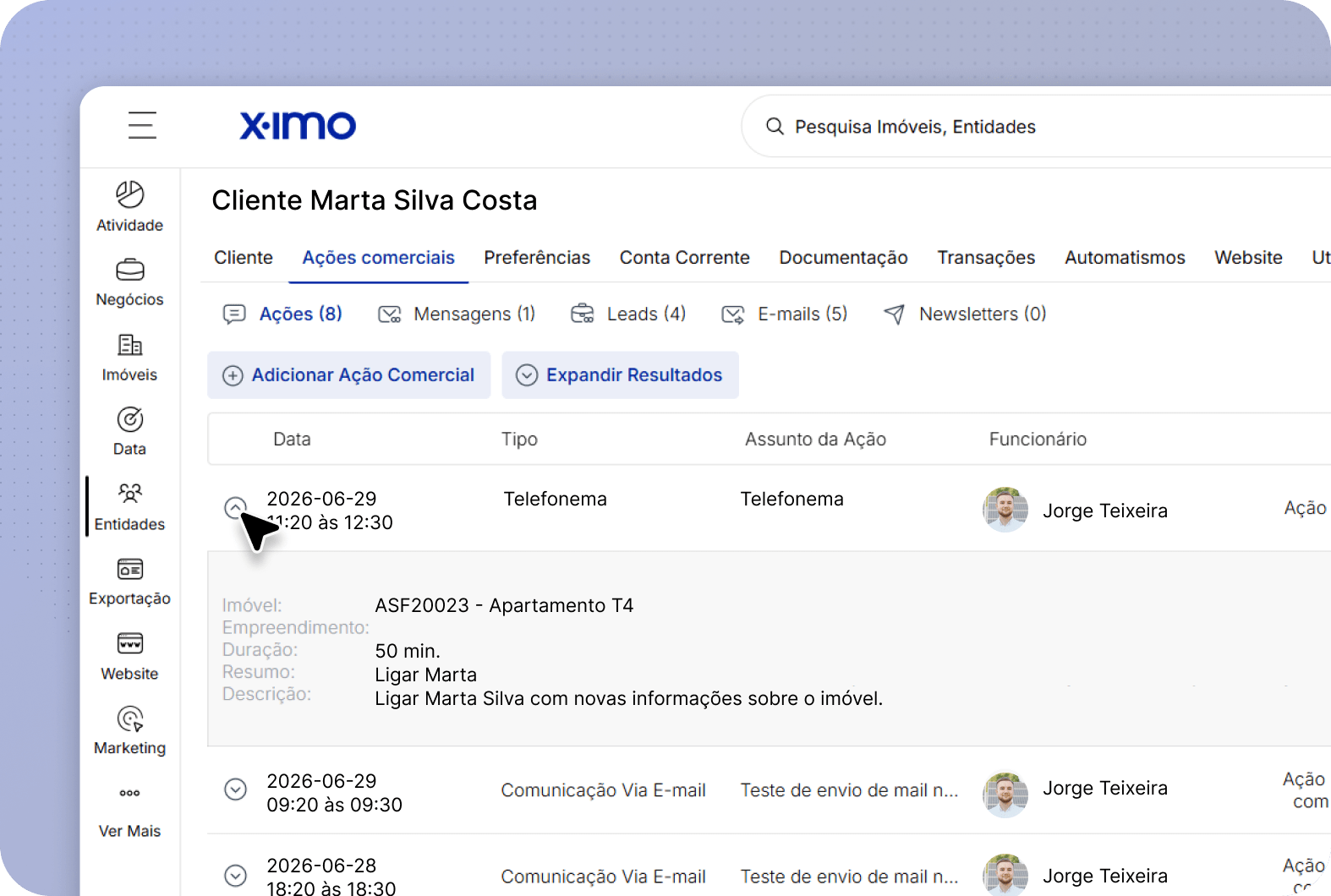Switch to the Cliente tab
This screenshot has height=896, width=1331.
coord(244,258)
